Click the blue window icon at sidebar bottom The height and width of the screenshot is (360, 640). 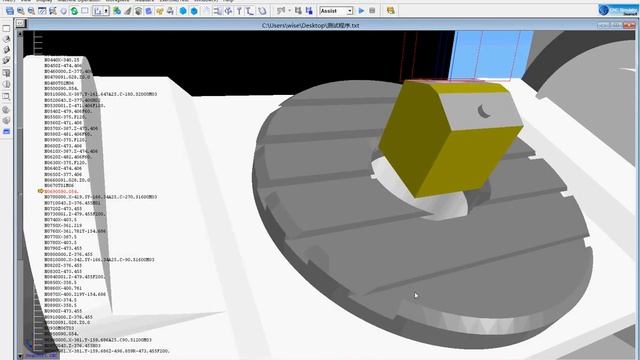pyautogui.click(x=6, y=132)
